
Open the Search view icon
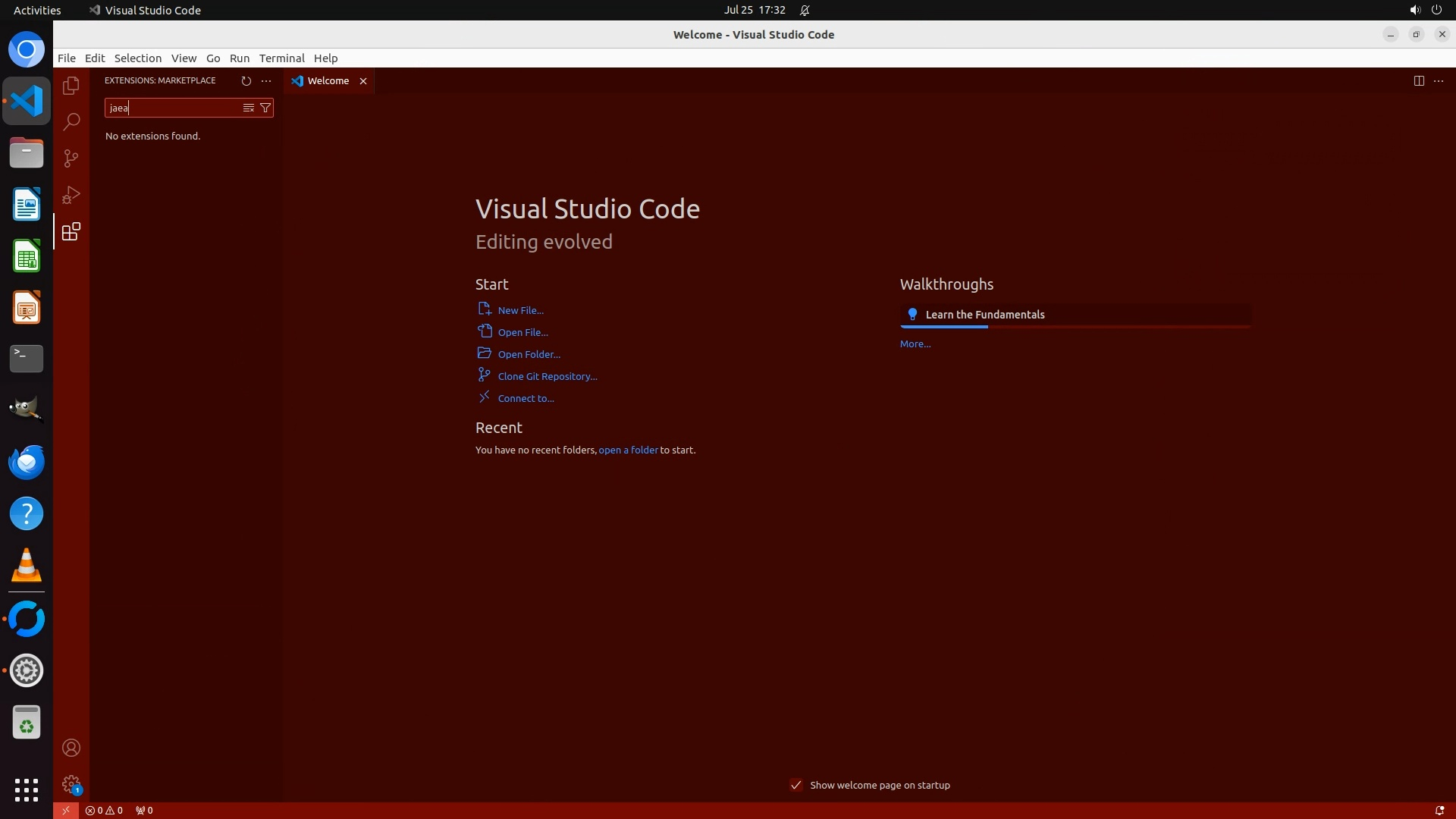coord(71,122)
